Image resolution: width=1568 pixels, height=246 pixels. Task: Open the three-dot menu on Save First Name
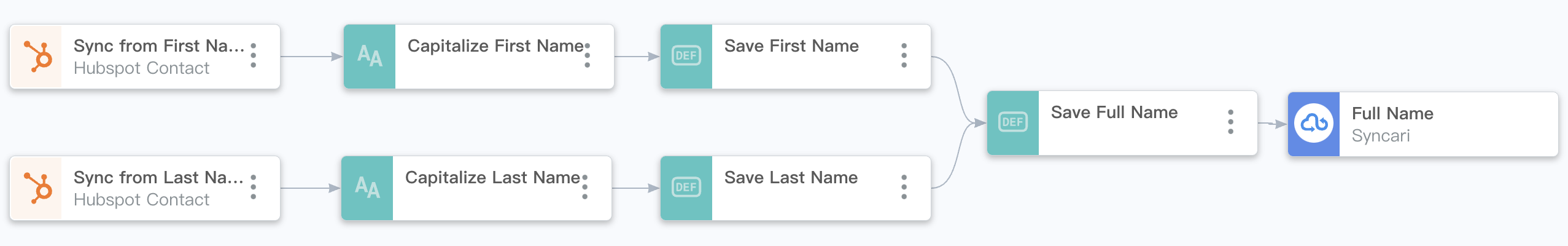click(904, 55)
